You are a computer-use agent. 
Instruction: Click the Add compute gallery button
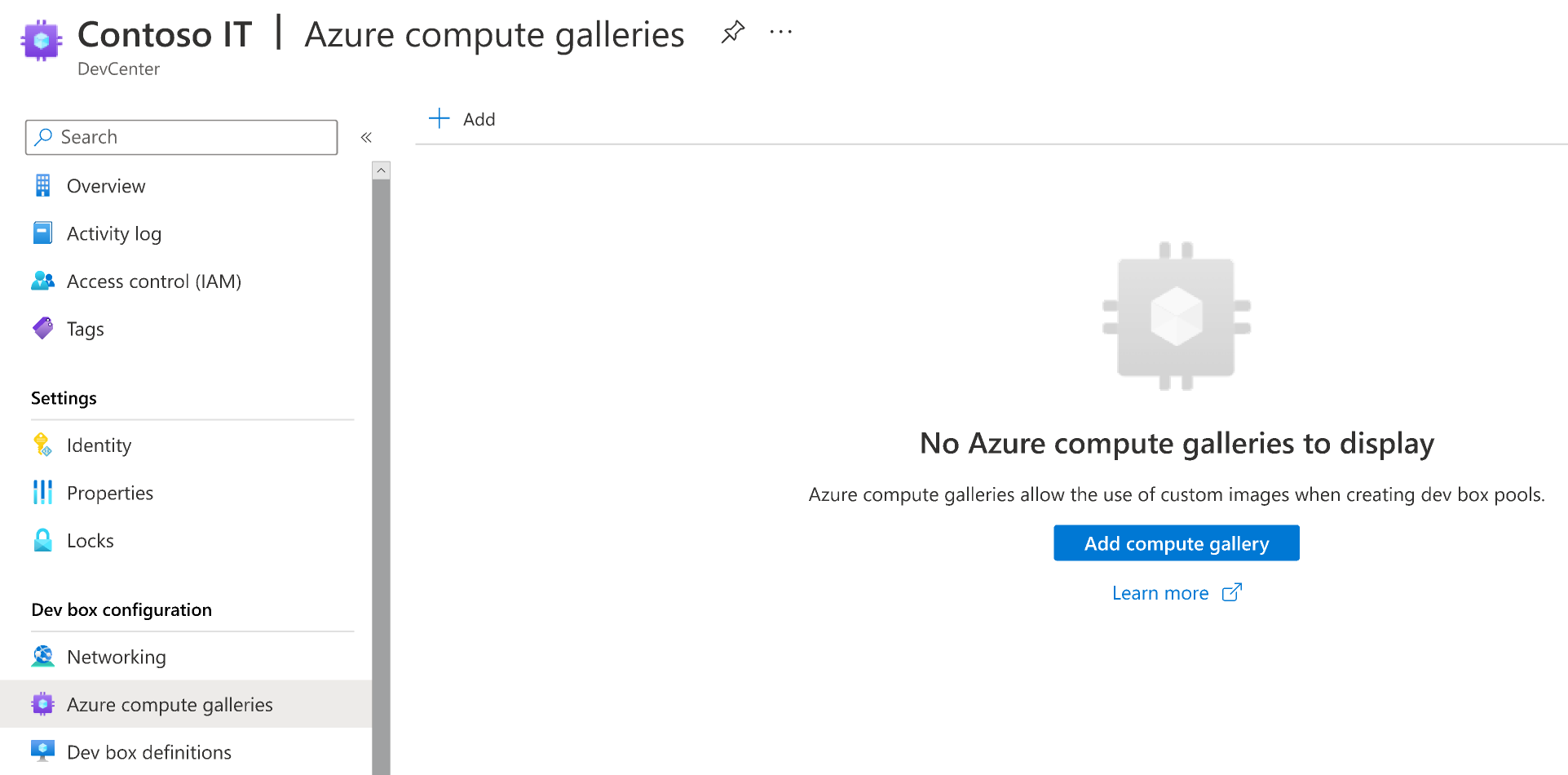point(1176,542)
